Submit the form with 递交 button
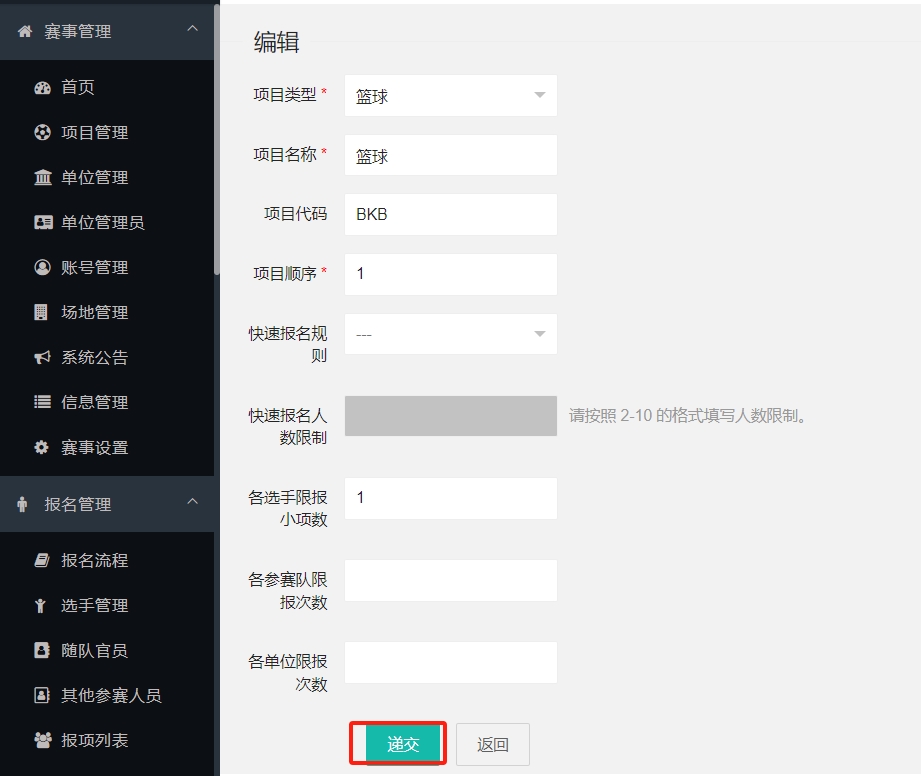This screenshot has height=776, width=921. pos(402,744)
